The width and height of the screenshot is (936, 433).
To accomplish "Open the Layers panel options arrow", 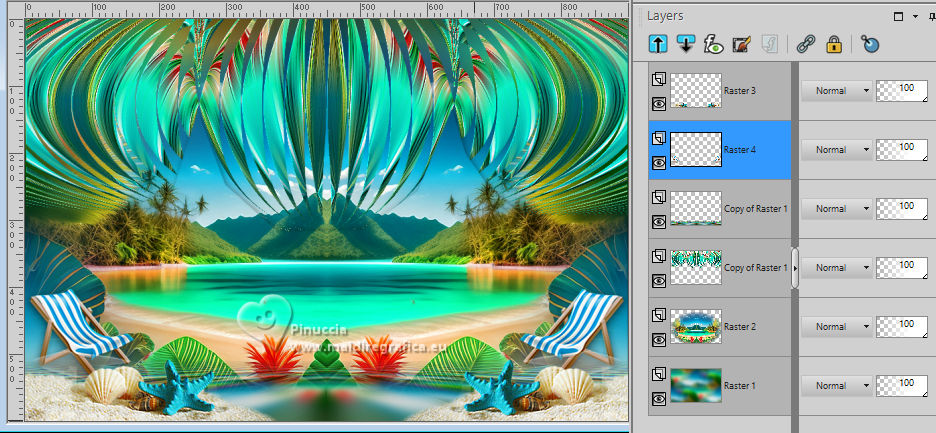I will pyautogui.click(x=915, y=17).
